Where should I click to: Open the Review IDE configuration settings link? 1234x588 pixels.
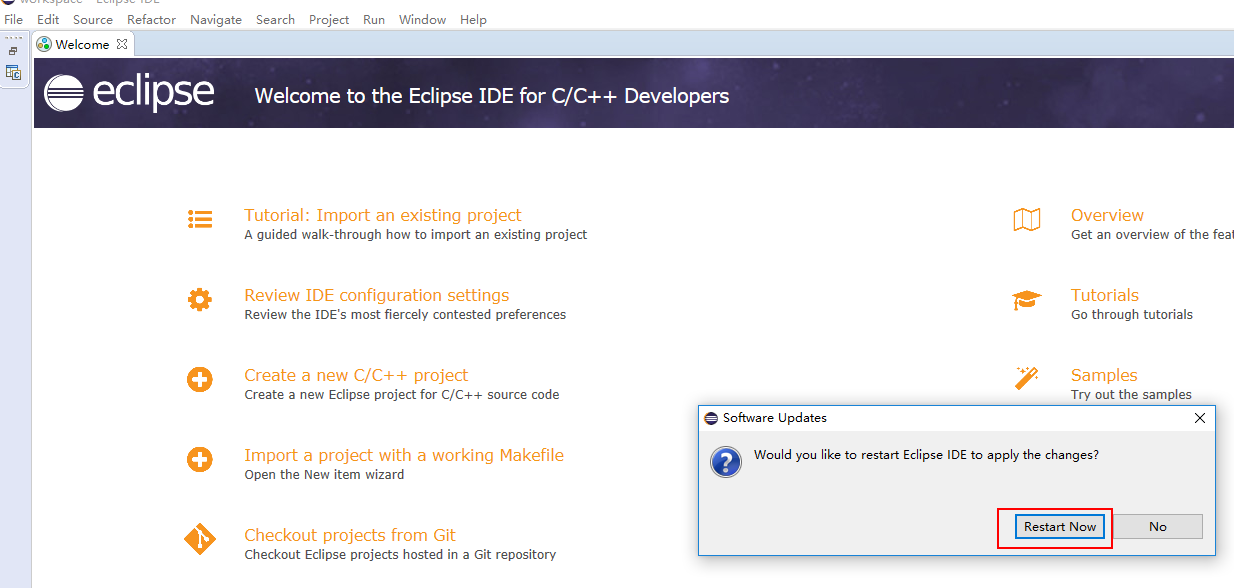(x=377, y=295)
